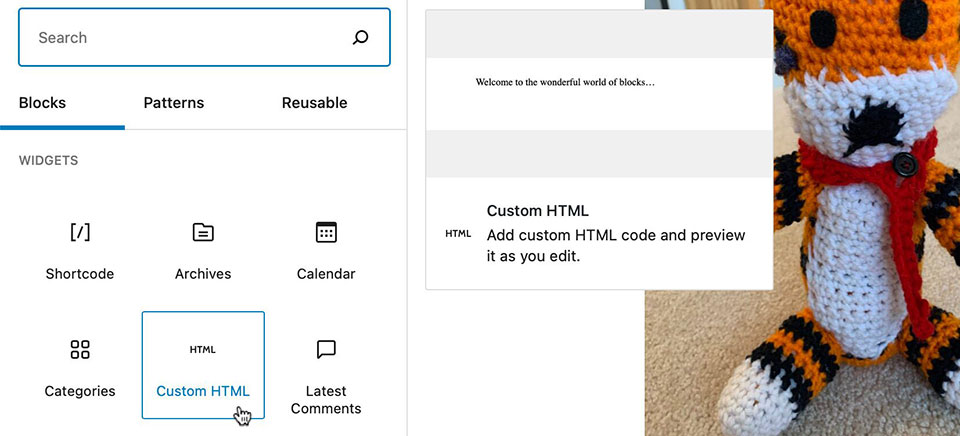This screenshot has width=960, height=436.
Task: Click the crocheted tiger image
Action: (802, 218)
